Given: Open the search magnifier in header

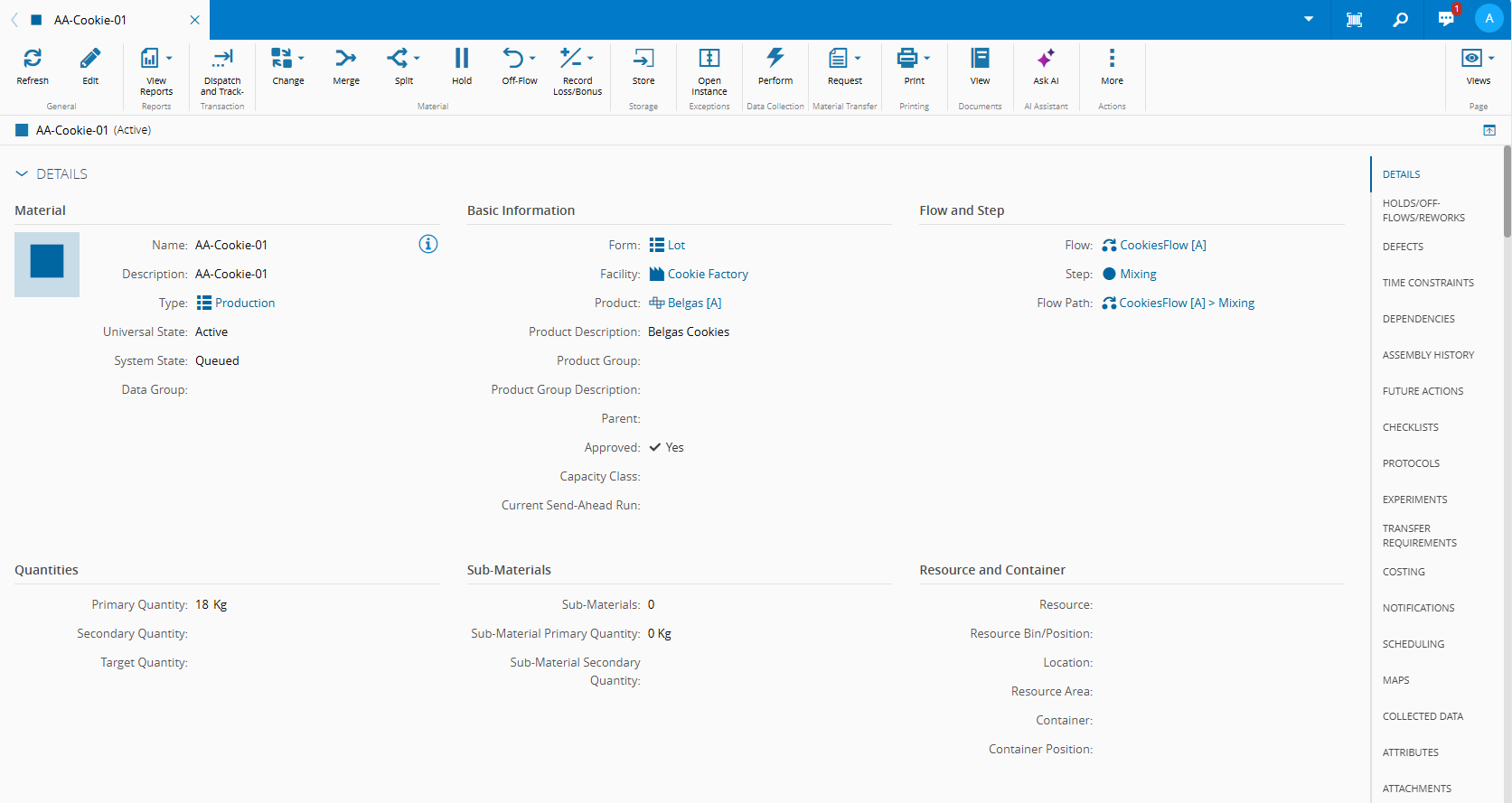Looking at the screenshot, I should click(1400, 20).
